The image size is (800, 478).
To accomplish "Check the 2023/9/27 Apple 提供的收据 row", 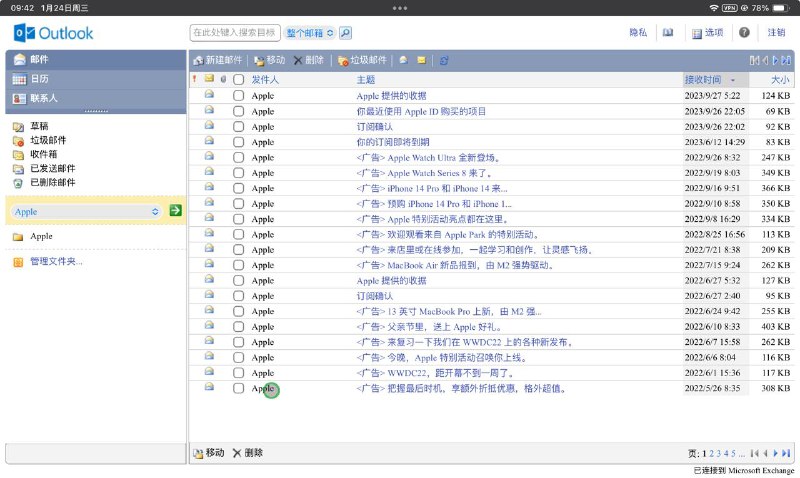I will coord(238,95).
